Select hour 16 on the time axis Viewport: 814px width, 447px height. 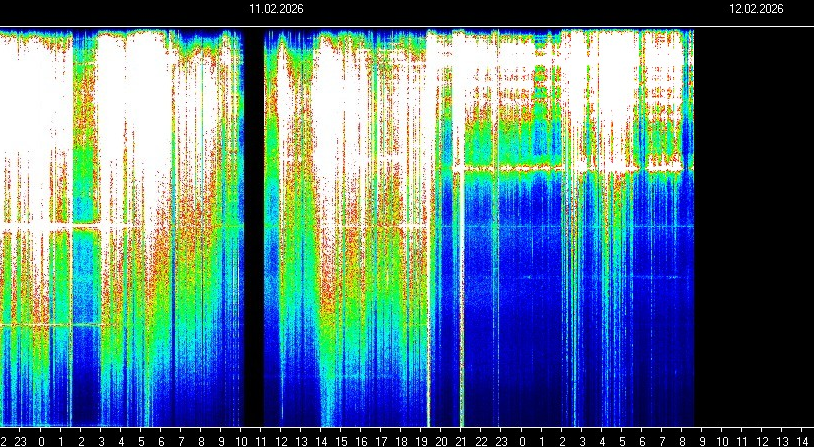pyautogui.click(x=361, y=440)
